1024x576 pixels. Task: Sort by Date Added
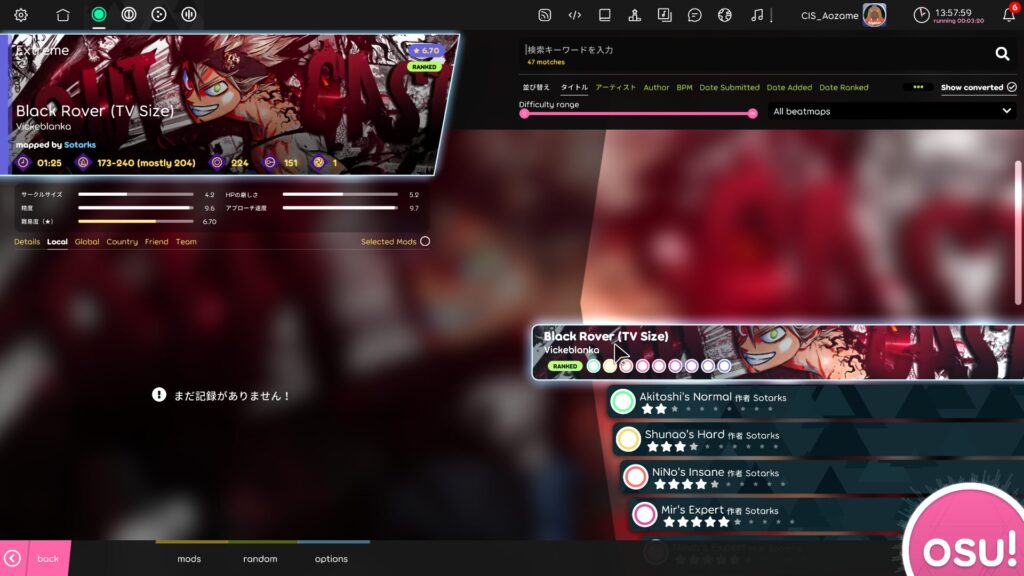pos(790,88)
